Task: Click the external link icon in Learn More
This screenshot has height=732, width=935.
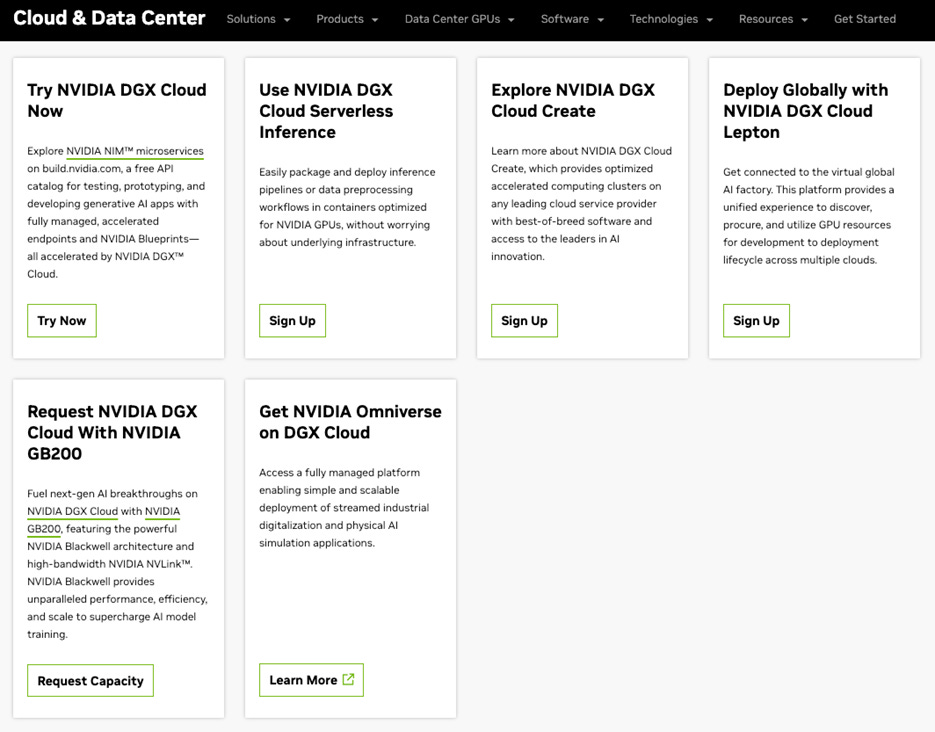Action: point(348,679)
